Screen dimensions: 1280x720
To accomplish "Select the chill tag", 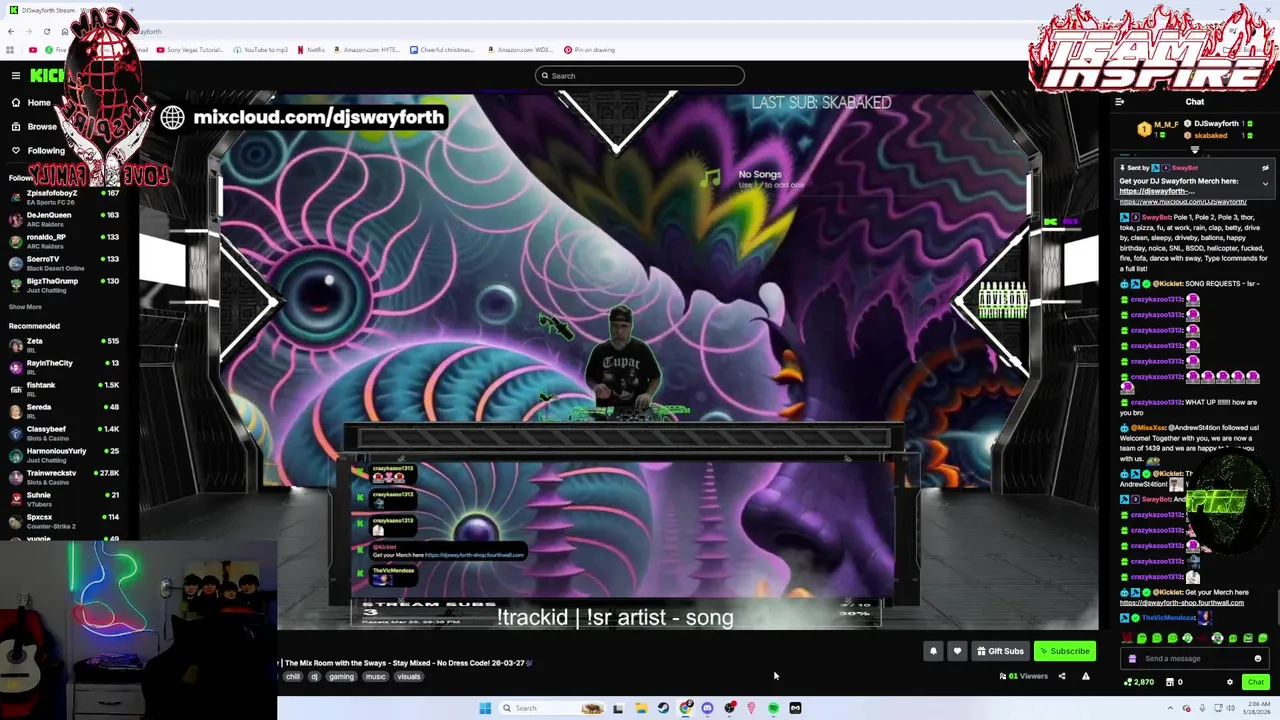I will [292, 676].
